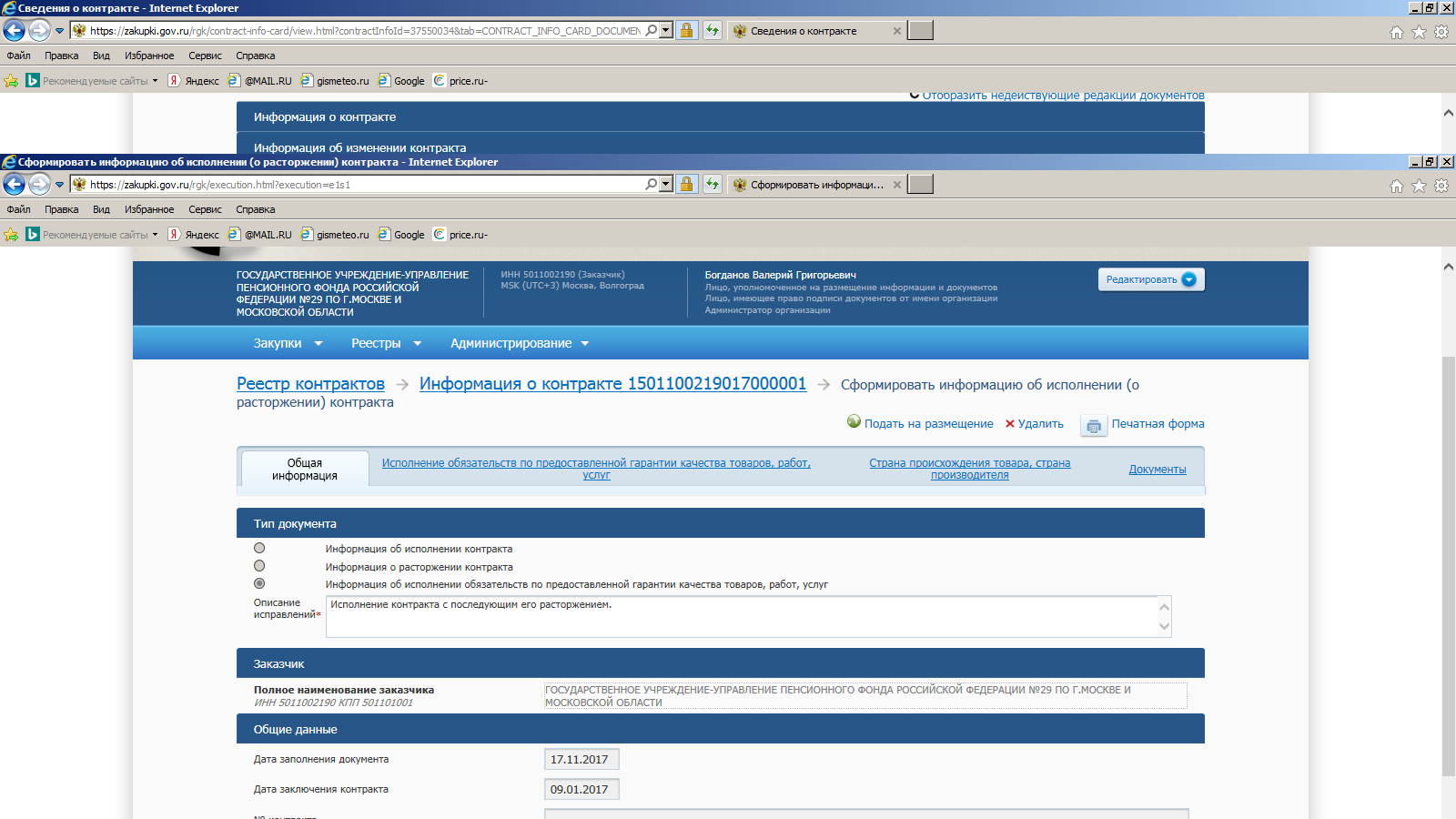Screen dimensions: 1456x819
Task: Open the Избранное menu in the execution window
Action: point(149,209)
